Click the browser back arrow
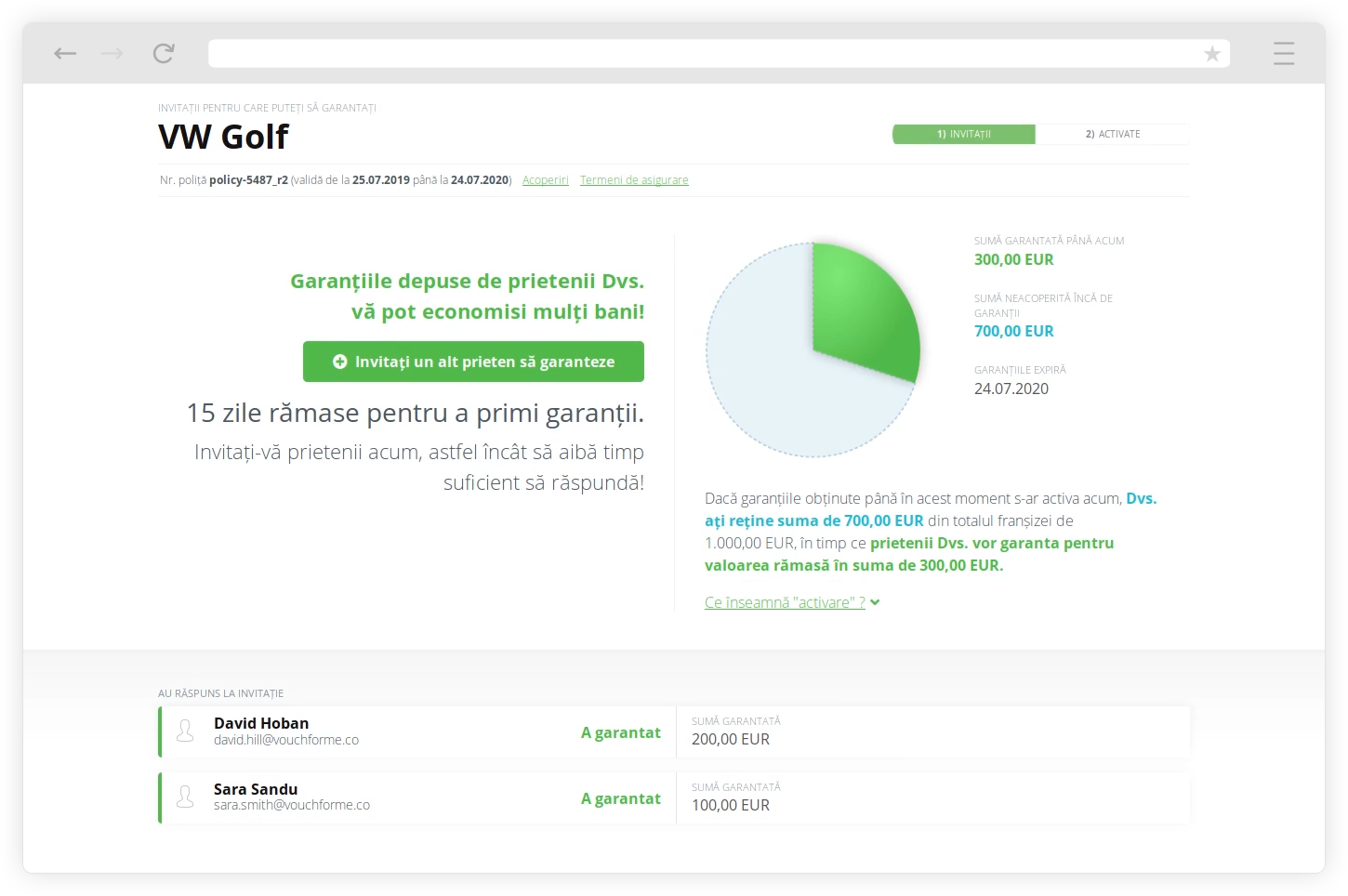 click(x=65, y=54)
